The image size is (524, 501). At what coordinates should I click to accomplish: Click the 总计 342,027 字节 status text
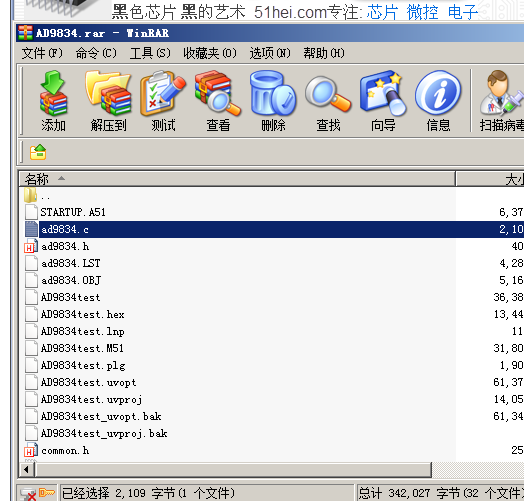(x=441, y=493)
